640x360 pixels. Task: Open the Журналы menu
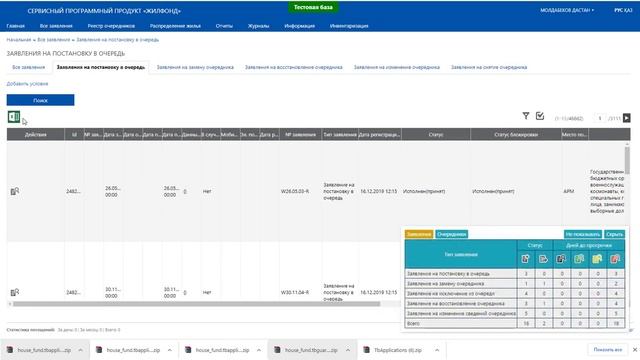(x=258, y=26)
